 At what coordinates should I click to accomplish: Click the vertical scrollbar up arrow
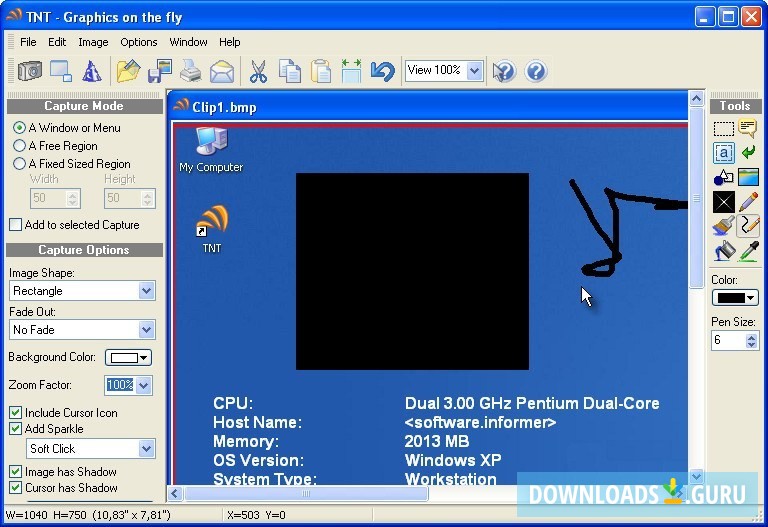pos(696,98)
